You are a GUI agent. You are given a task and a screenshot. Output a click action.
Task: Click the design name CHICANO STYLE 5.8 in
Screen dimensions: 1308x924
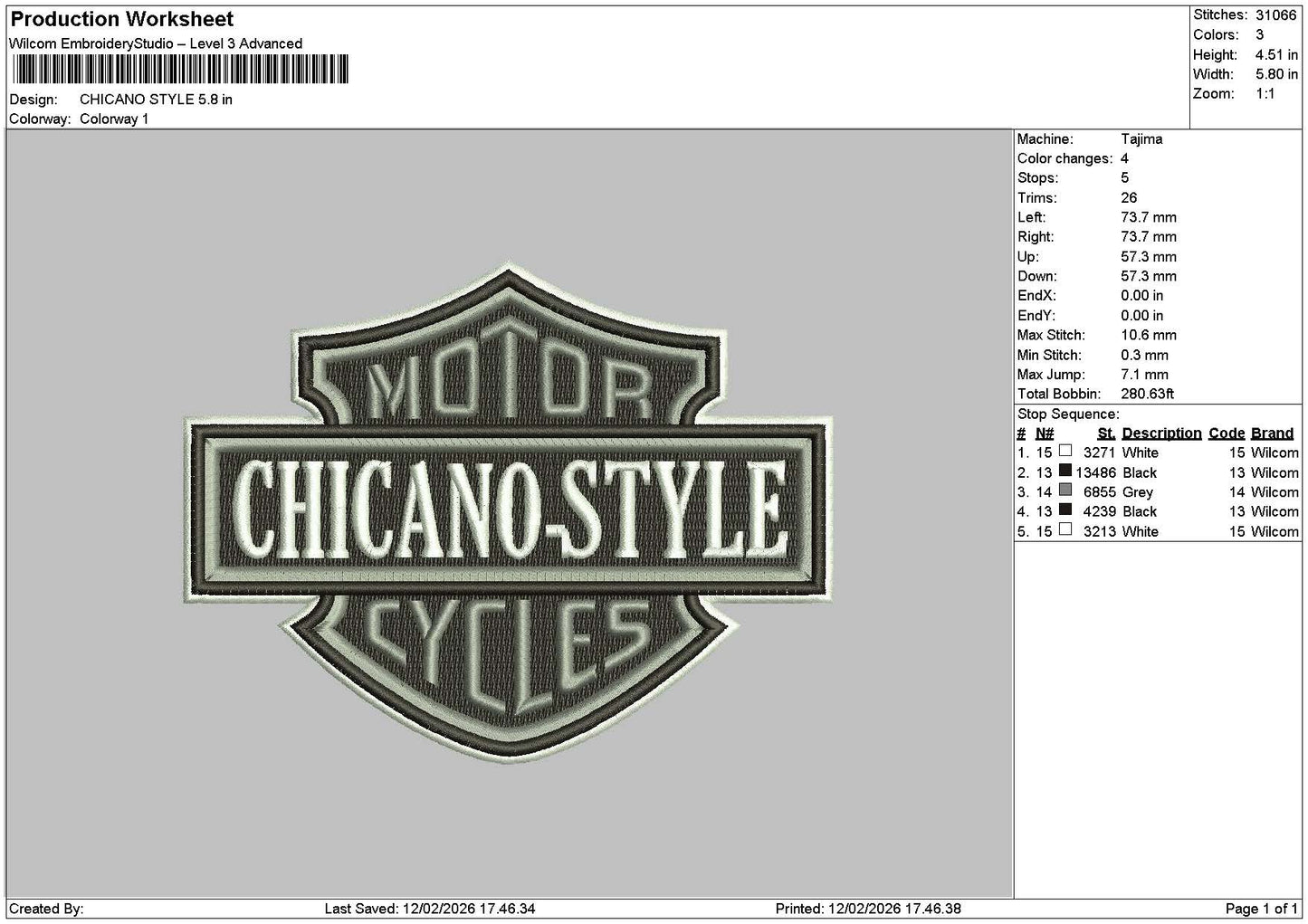pyautogui.click(x=156, y=100)
